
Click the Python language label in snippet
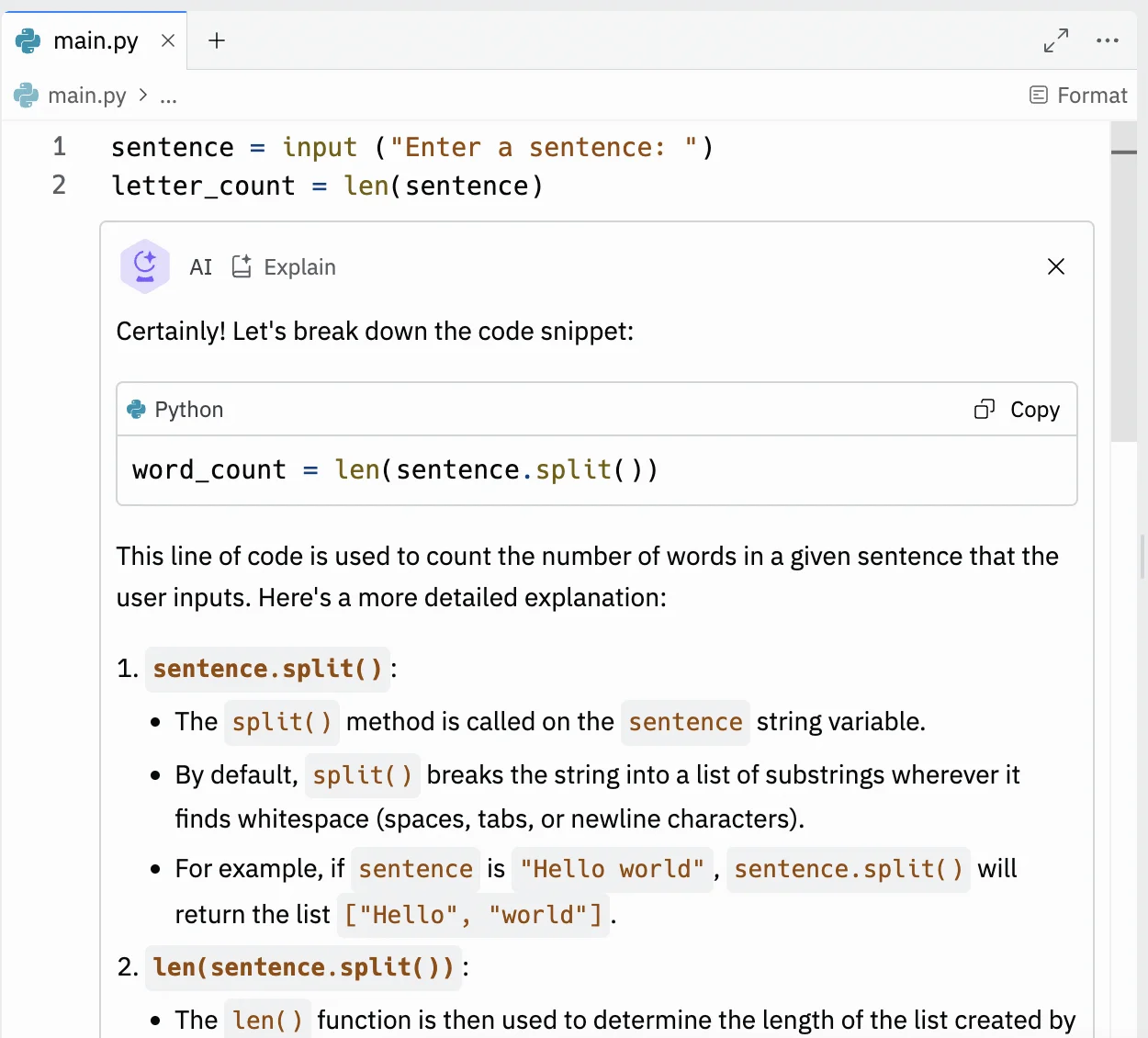[x=189, y=410]
